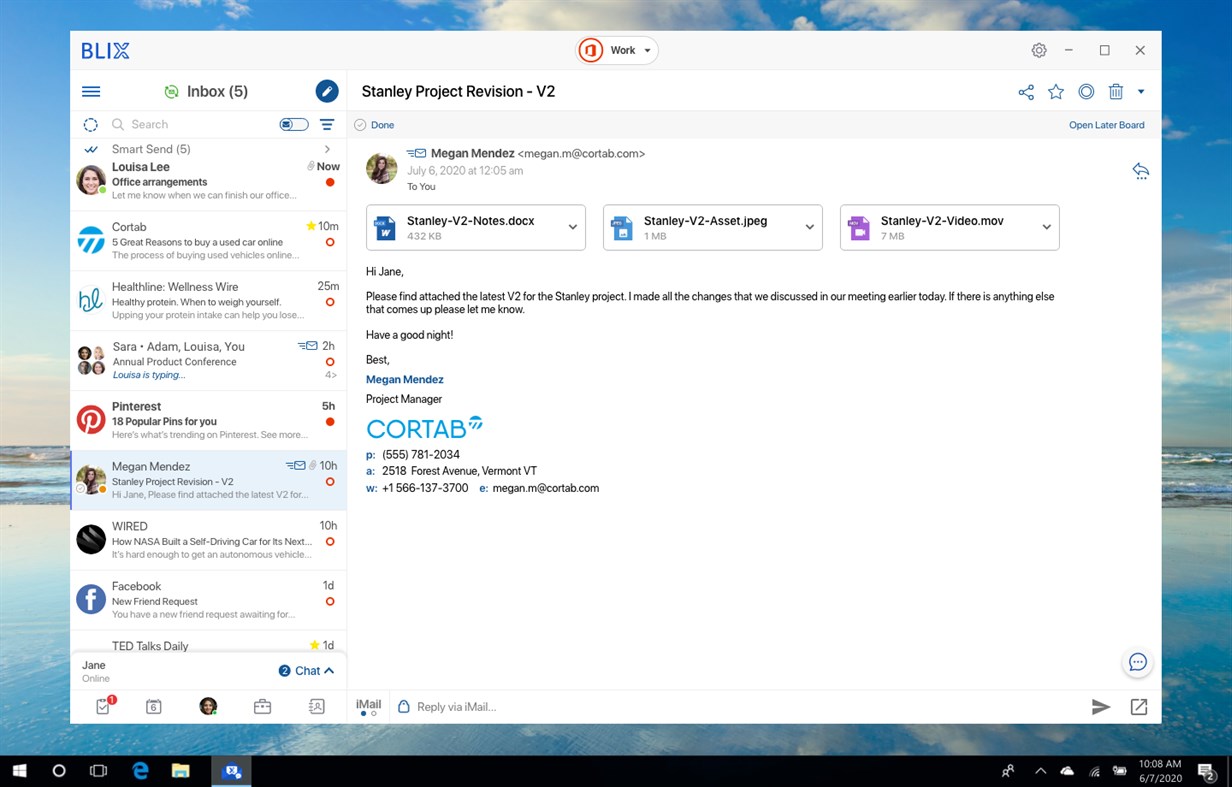Pop out reply into full composer
Screen dimensions: 1232x787
1139,707
